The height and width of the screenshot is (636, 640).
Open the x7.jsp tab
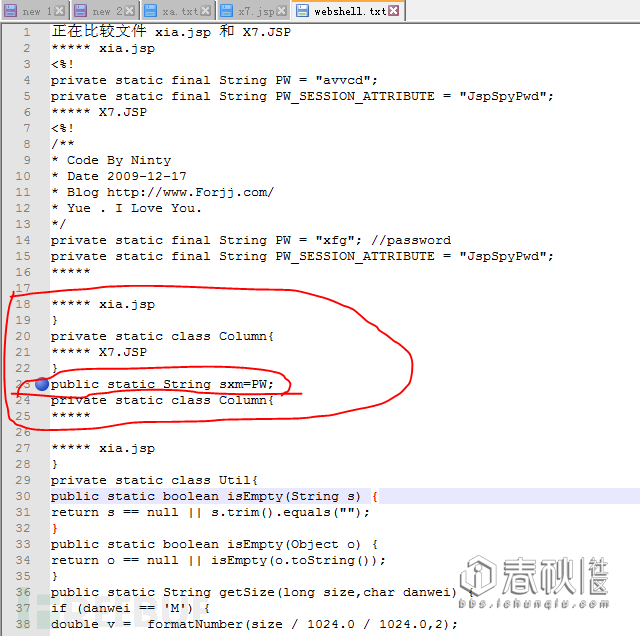[253, 11]
